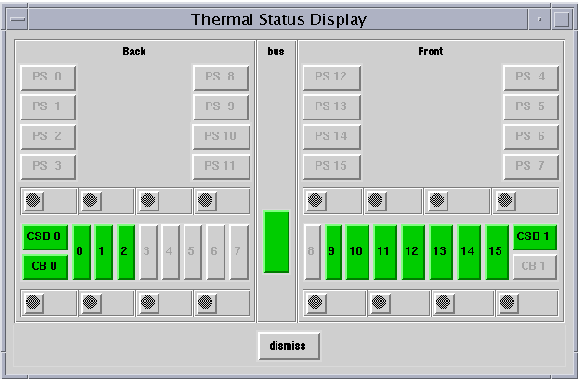The width and height of the screenshot is (580, 380).
Task: Click third fan icon in Front upper fan row
Action: pyautogui.click(x=438, y=201)
